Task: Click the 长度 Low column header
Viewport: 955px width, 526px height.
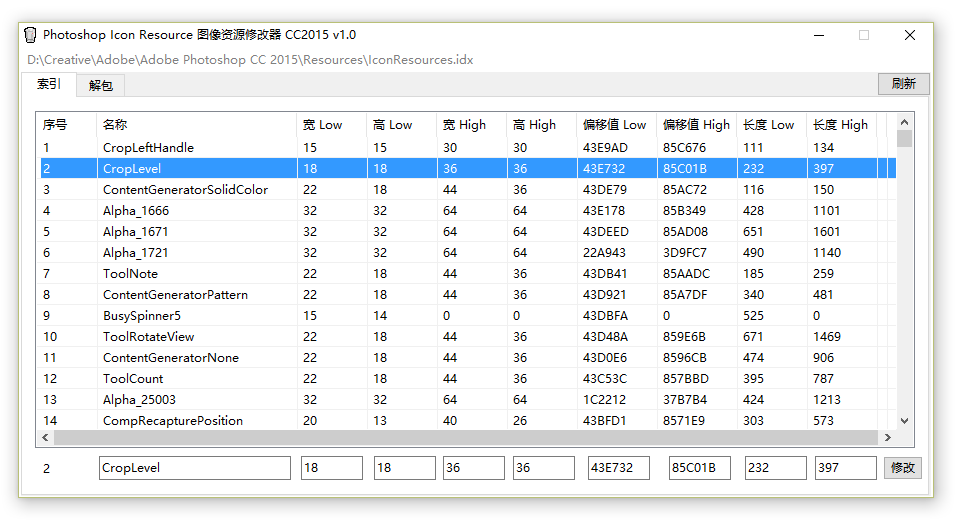Action: coord(772,125)
